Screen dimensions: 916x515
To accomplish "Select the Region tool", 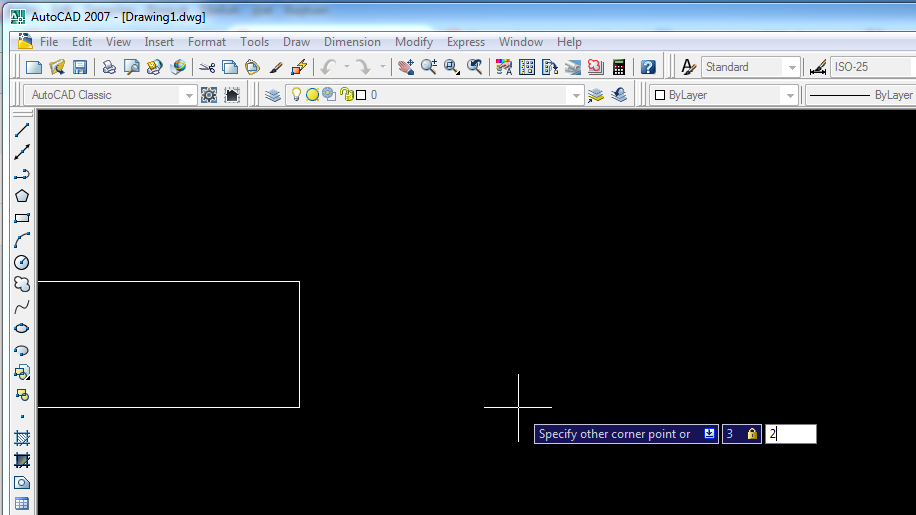I will (x=22, y=483).
